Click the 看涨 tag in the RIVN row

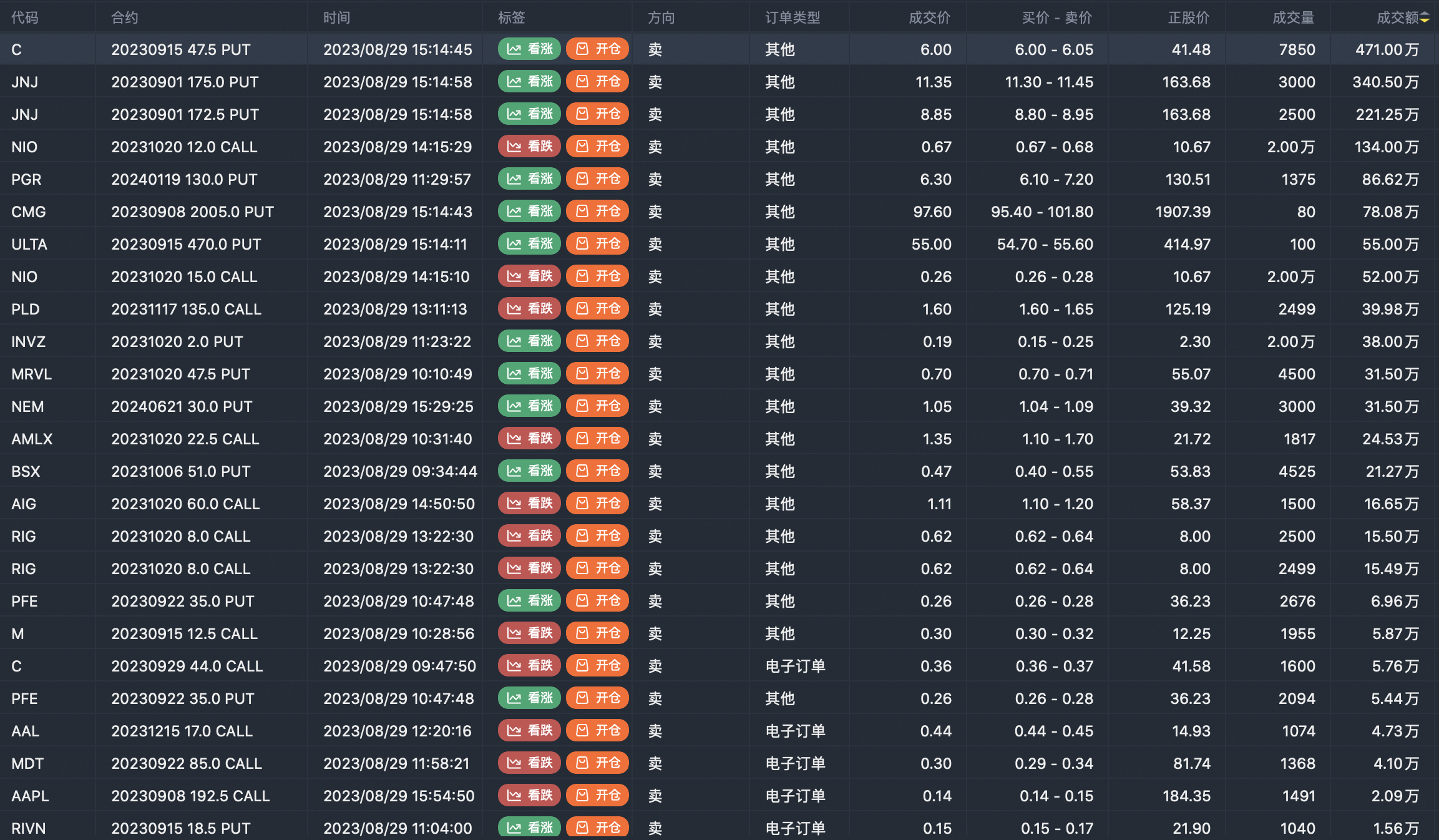click(x=529, y=828)
